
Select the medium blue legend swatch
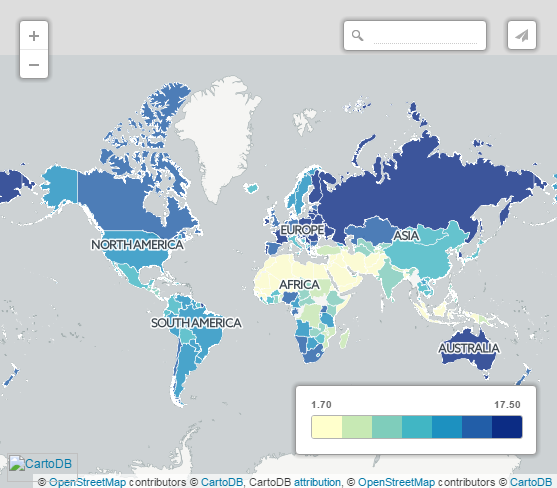(447, 427)
